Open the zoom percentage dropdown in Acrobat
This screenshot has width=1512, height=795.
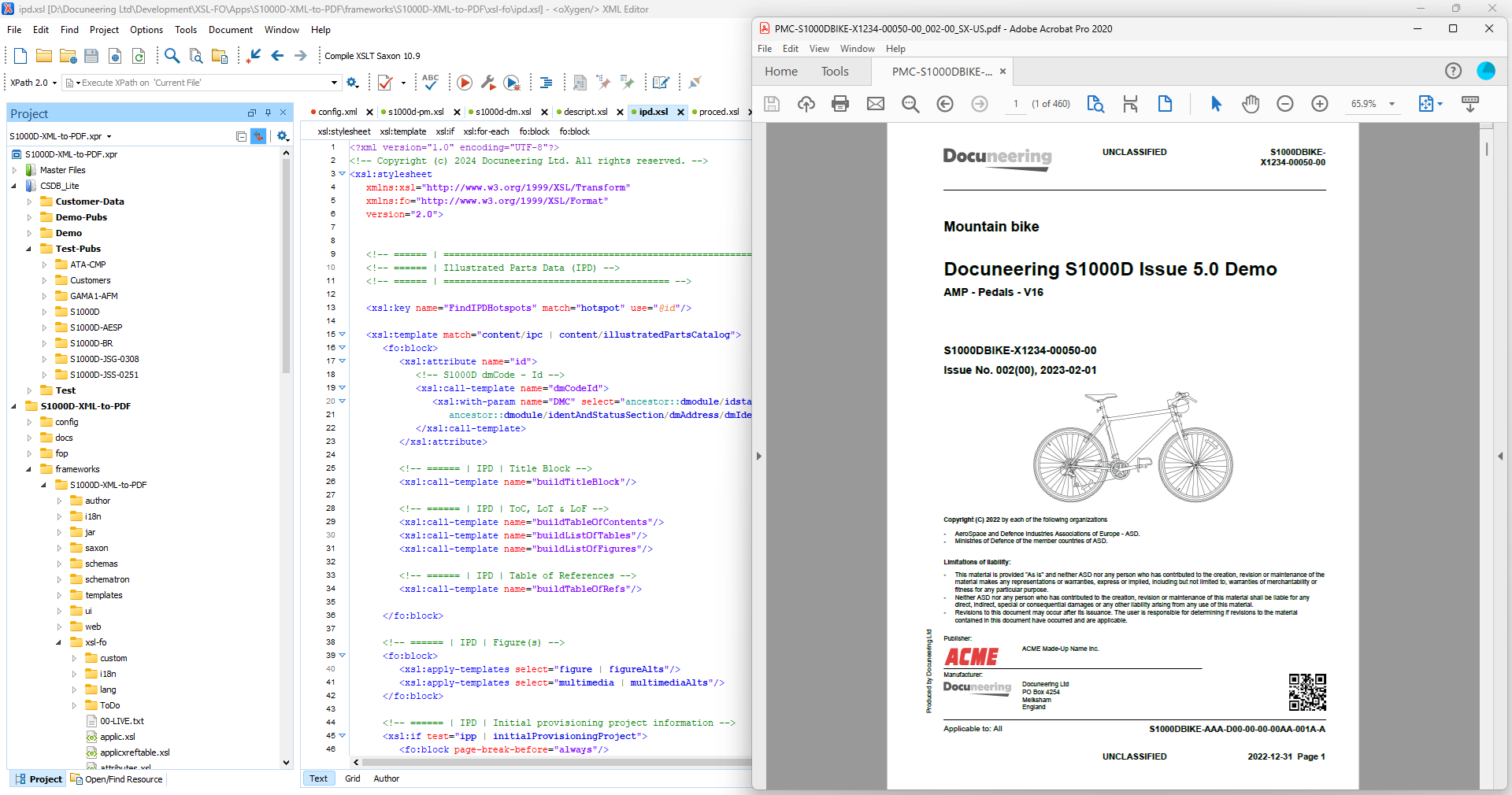[x=1392, y=103]
